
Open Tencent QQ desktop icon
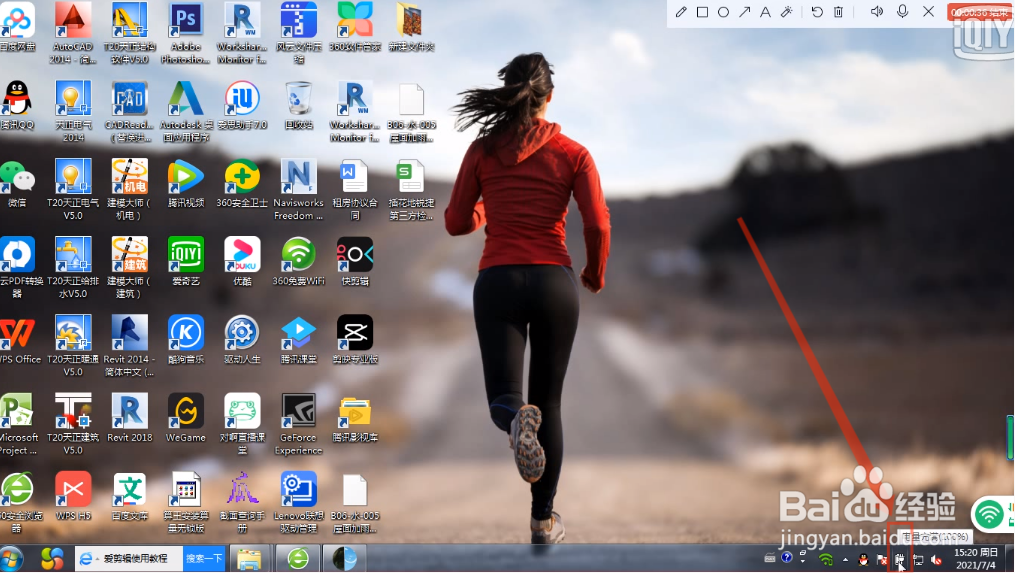[17, 105]
